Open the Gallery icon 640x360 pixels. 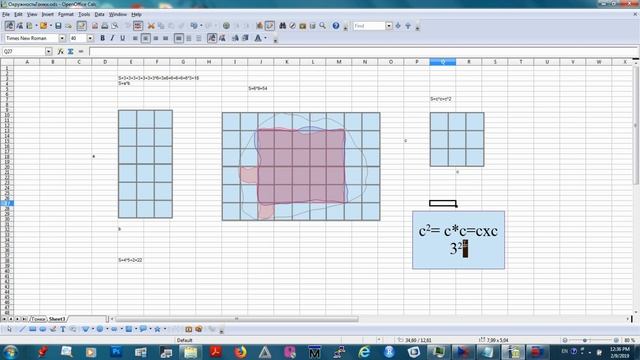[x=302, y=26]
